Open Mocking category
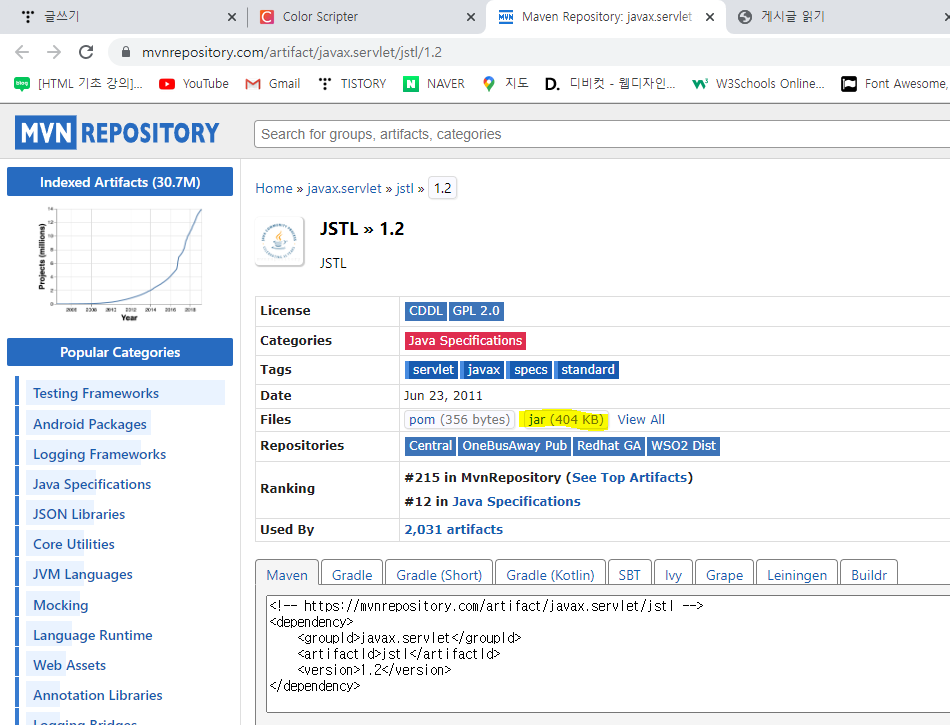 [61, 605]
